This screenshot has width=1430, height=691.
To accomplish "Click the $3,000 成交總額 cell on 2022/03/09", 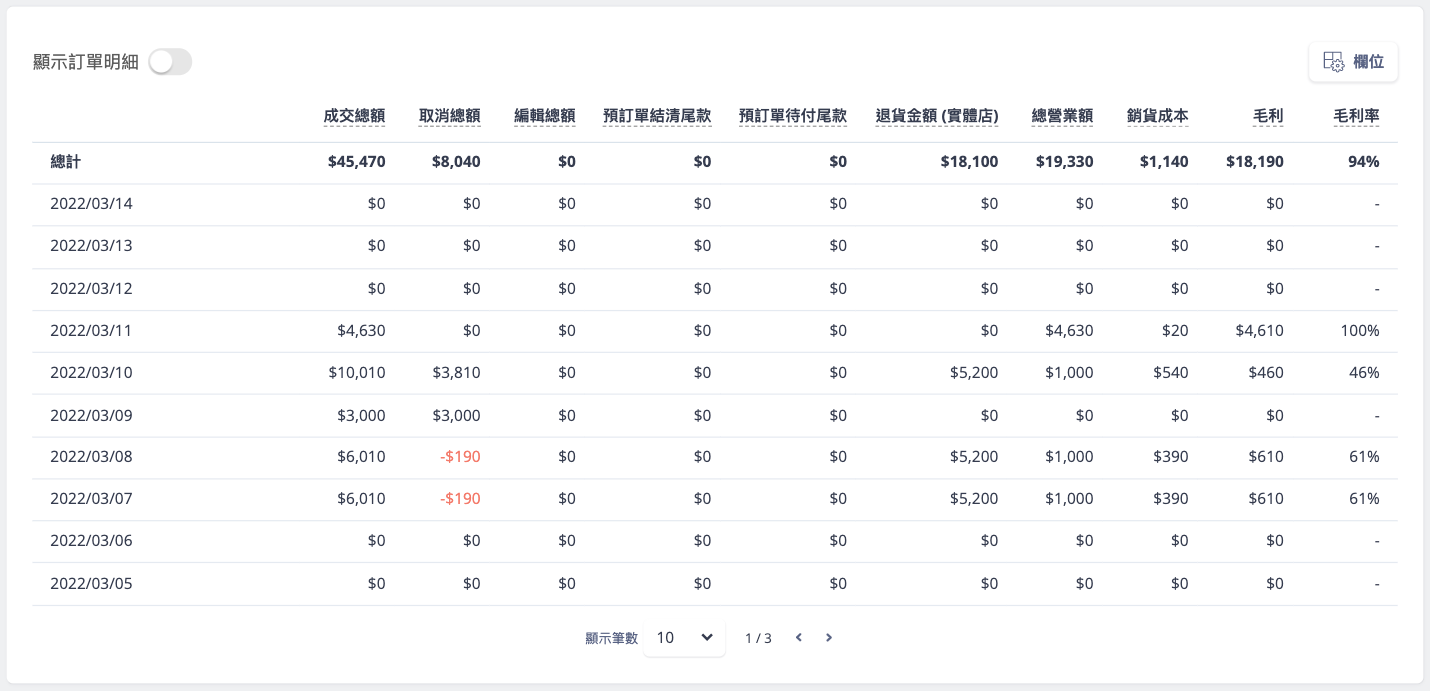I will 361,415.
